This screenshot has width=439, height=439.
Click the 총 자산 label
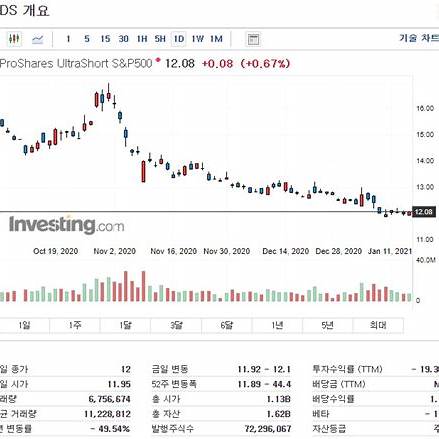(x=166, y=414)
